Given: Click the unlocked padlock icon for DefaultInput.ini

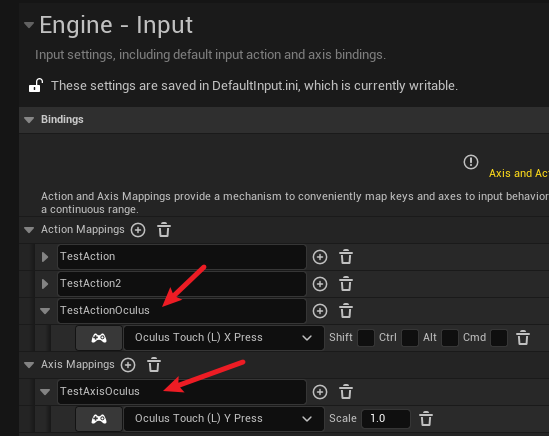Looking at the screenshot, I should (x=36, y=85).
